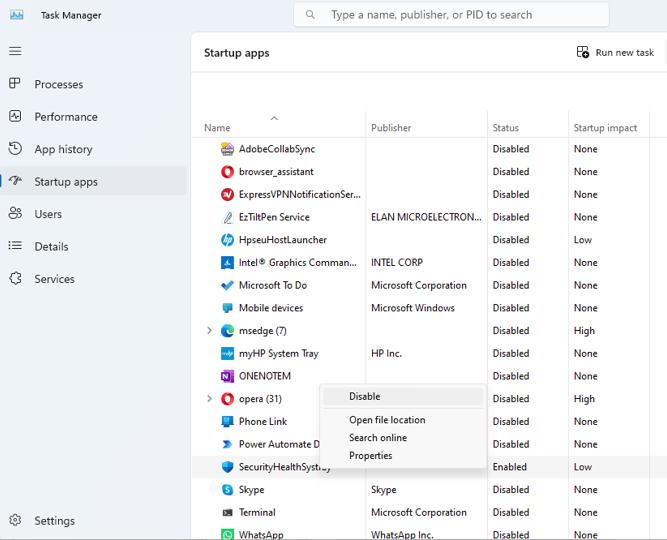667x540 pixels.
Task: Click the Intel Graphics Command icon
Action: pos(227,263)
